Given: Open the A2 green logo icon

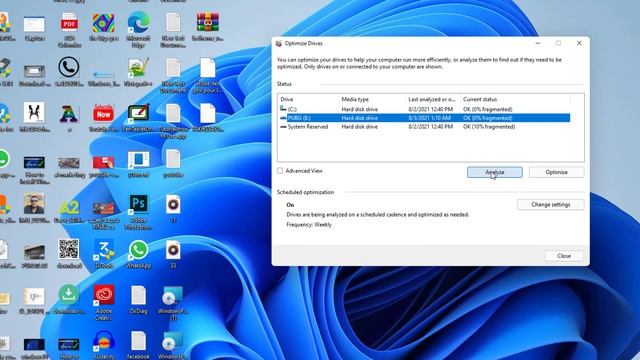Looking at the screenshot, I should 69,207.
